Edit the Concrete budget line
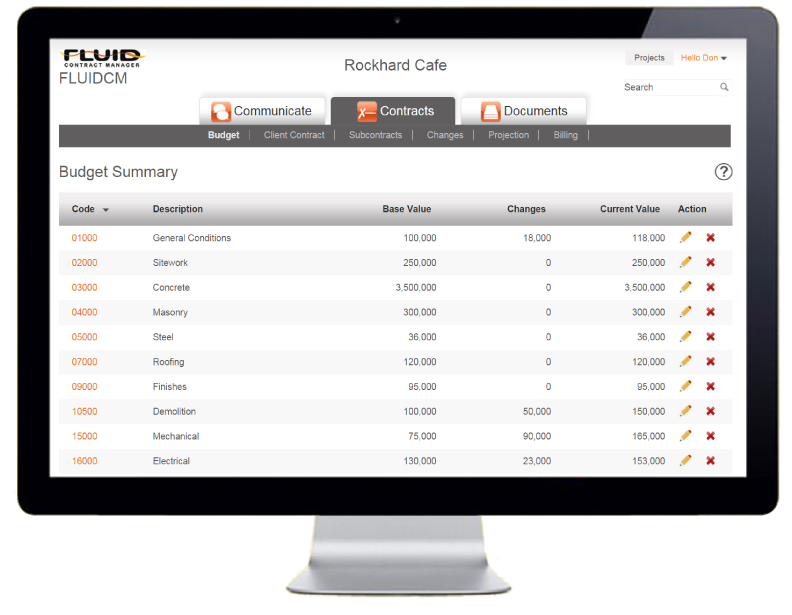 click(x=685, y=287)
